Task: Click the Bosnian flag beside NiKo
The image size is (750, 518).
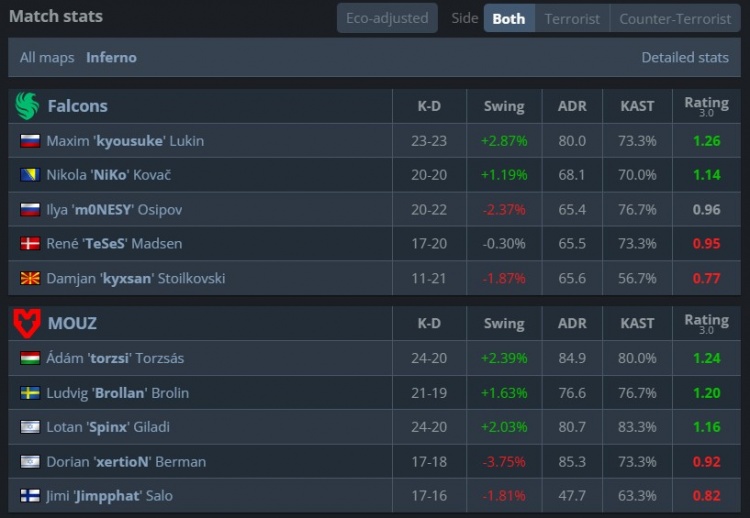Action: (x=29, y=175)
